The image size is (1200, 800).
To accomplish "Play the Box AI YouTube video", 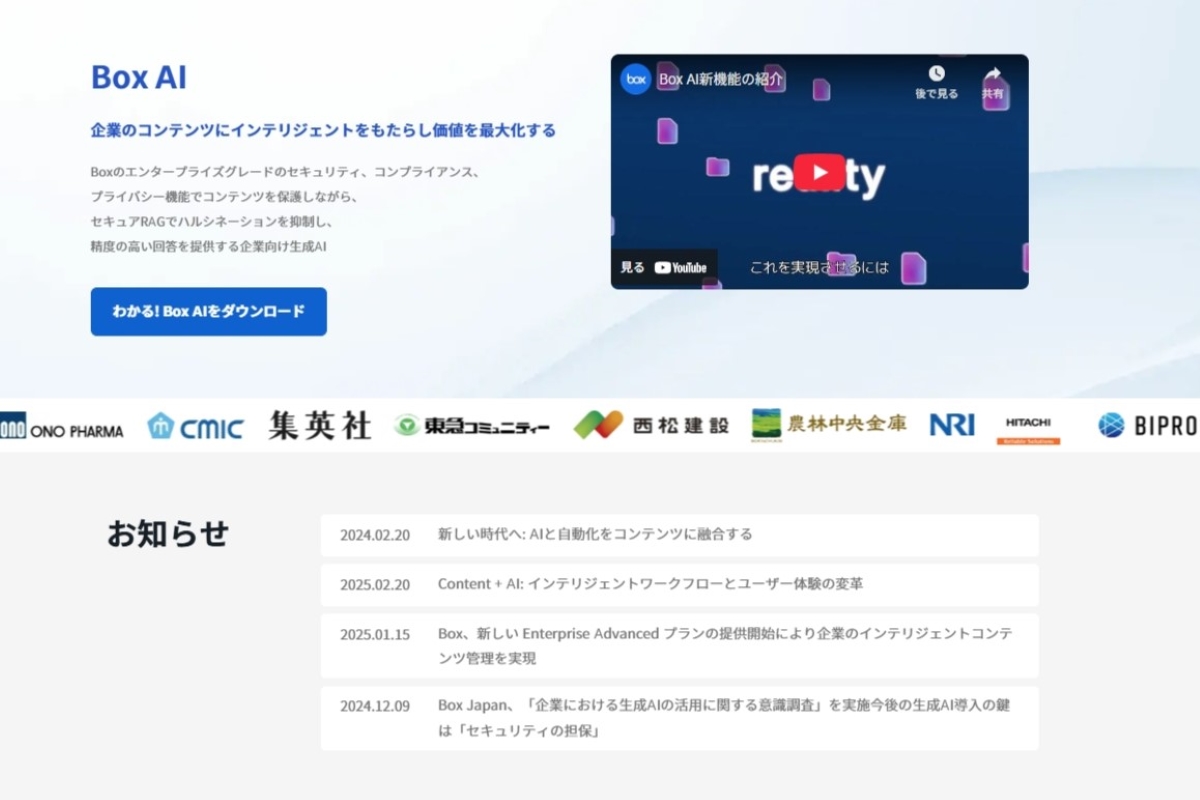I will 819,171.
